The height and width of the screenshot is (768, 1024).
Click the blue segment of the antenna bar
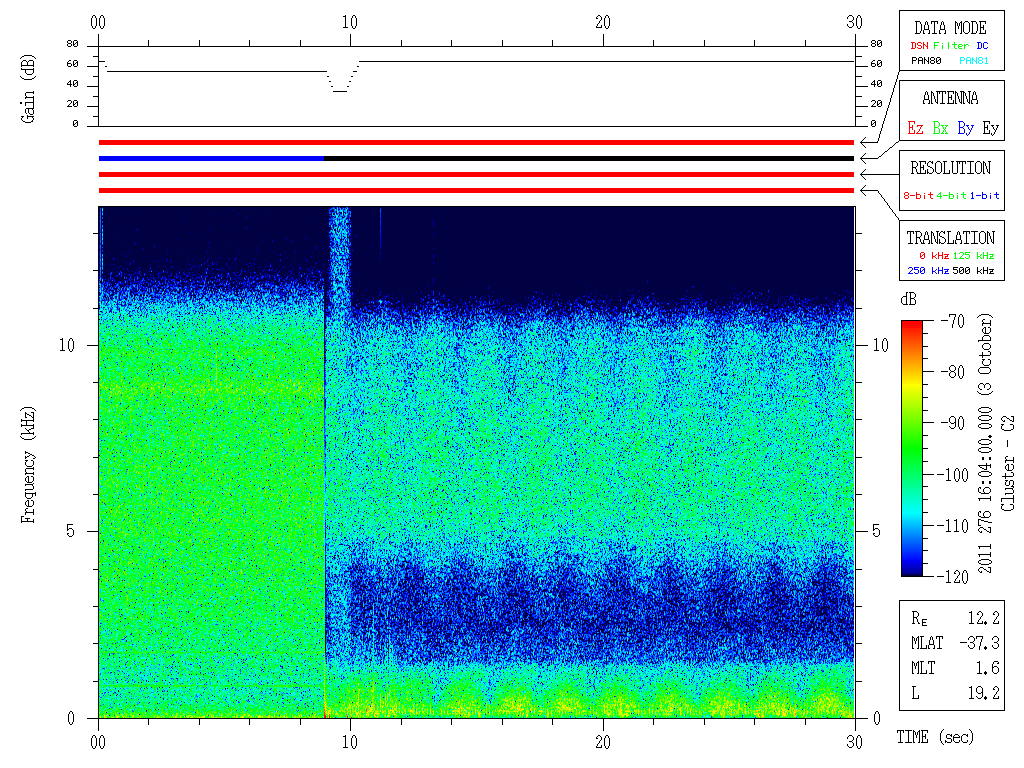[x=211, y=158]
